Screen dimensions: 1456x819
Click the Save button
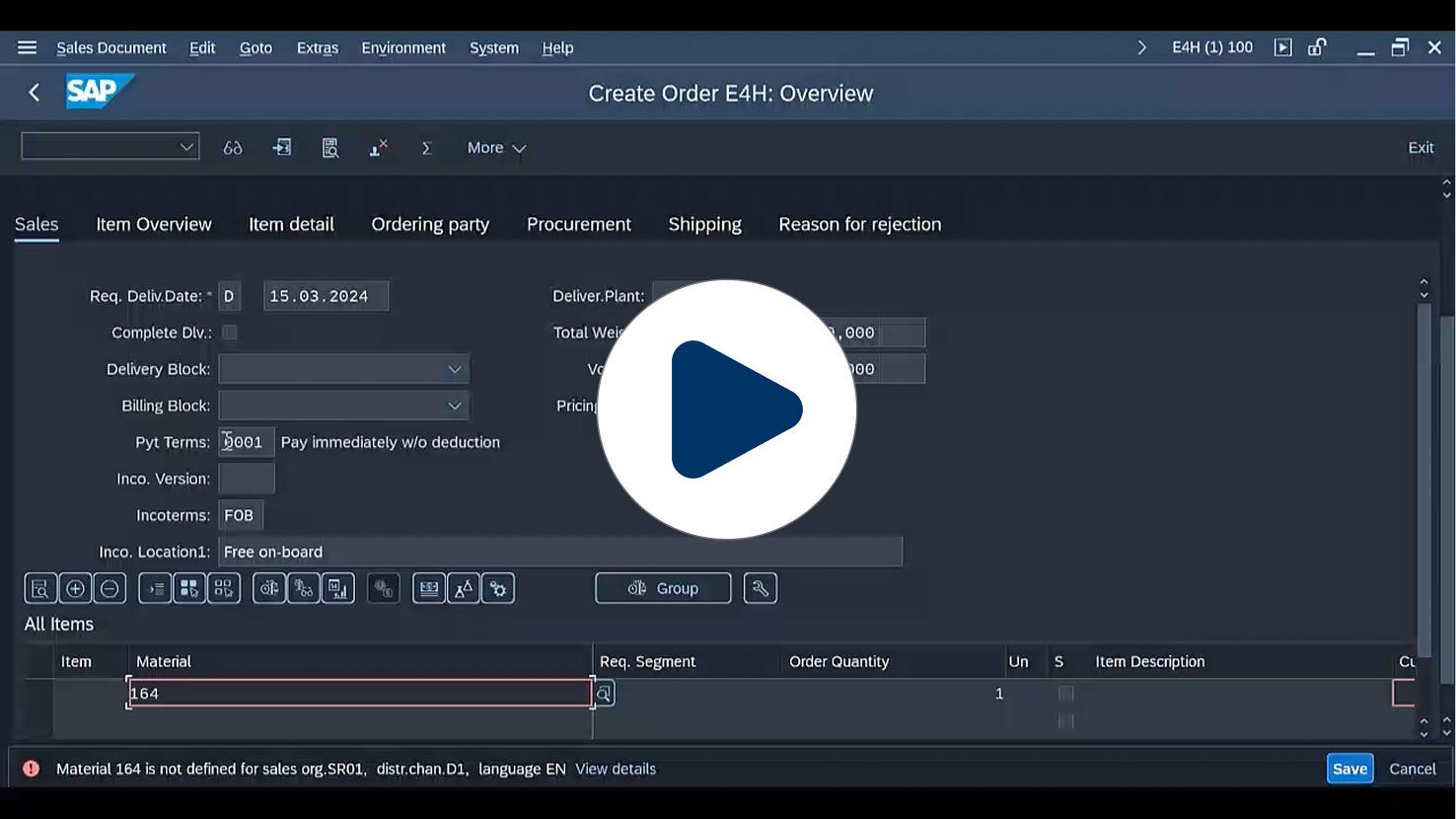click(x=1350, y=769)
